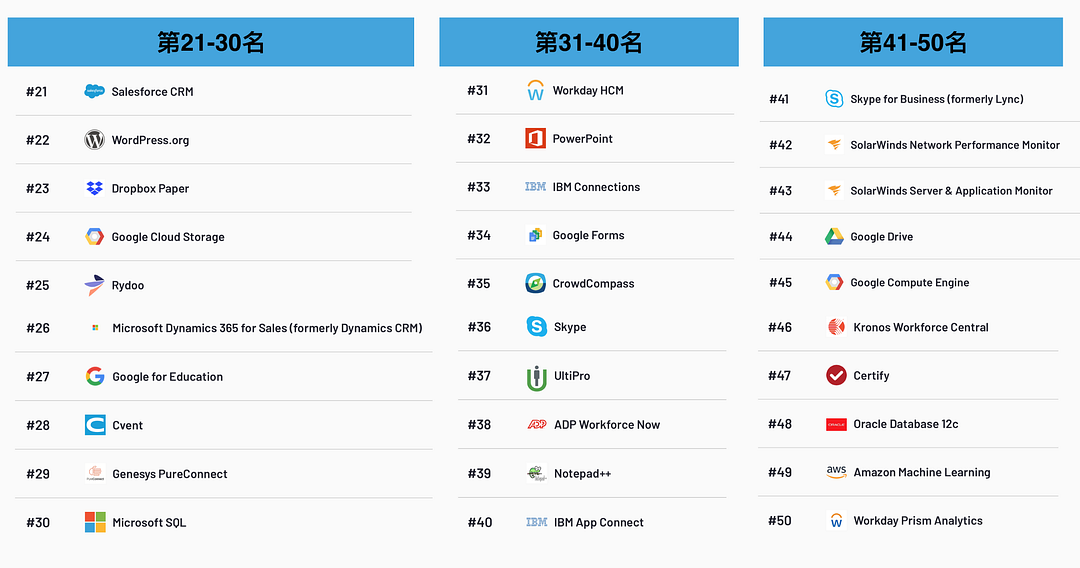Viewport: 1080px width, 568px height.
Task: Click the Dropbox Paper logo
Action: pyautogui.click(x=94, y=188)
